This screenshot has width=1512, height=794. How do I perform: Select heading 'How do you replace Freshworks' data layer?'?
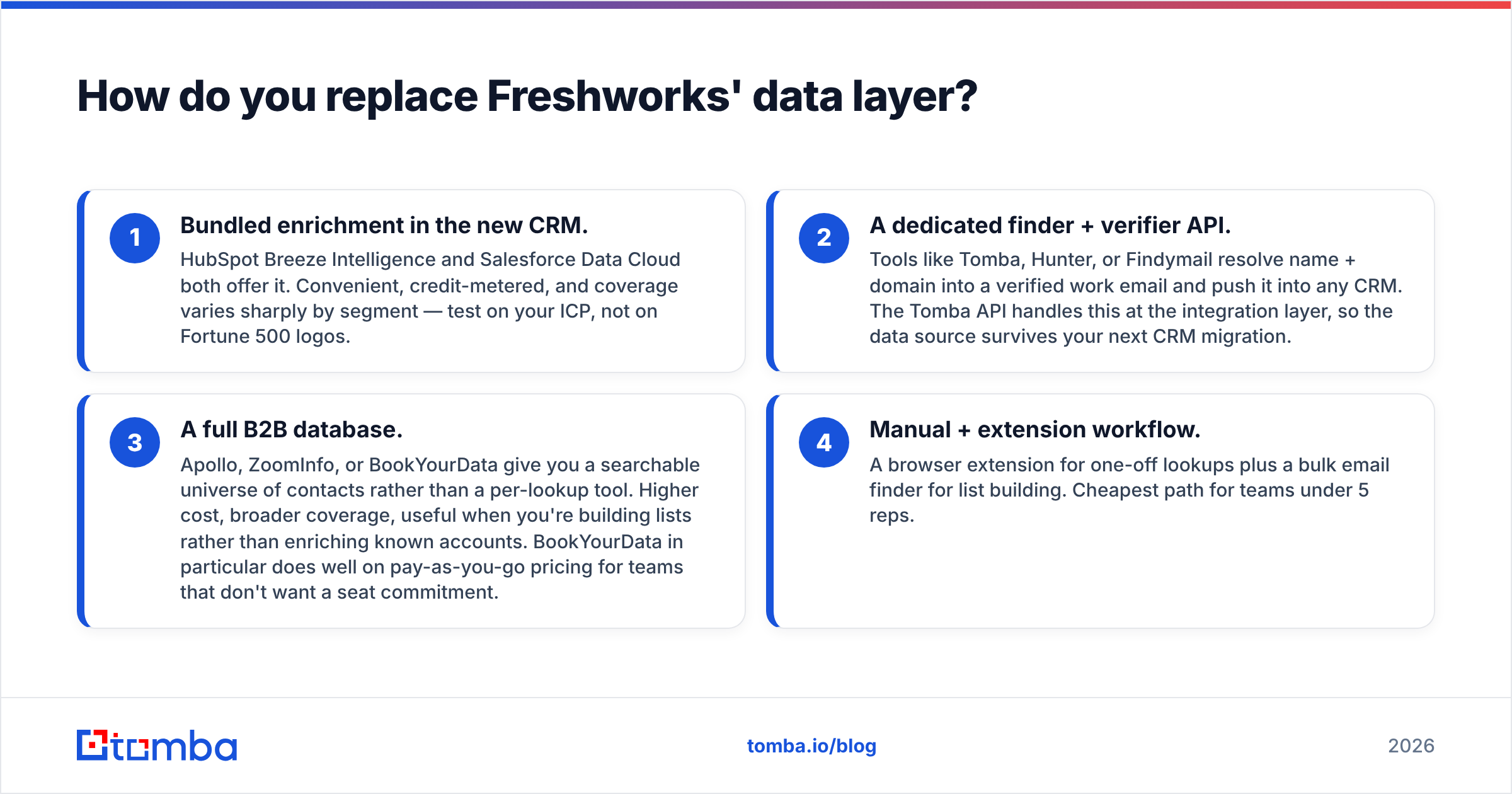tap(527, 97)
